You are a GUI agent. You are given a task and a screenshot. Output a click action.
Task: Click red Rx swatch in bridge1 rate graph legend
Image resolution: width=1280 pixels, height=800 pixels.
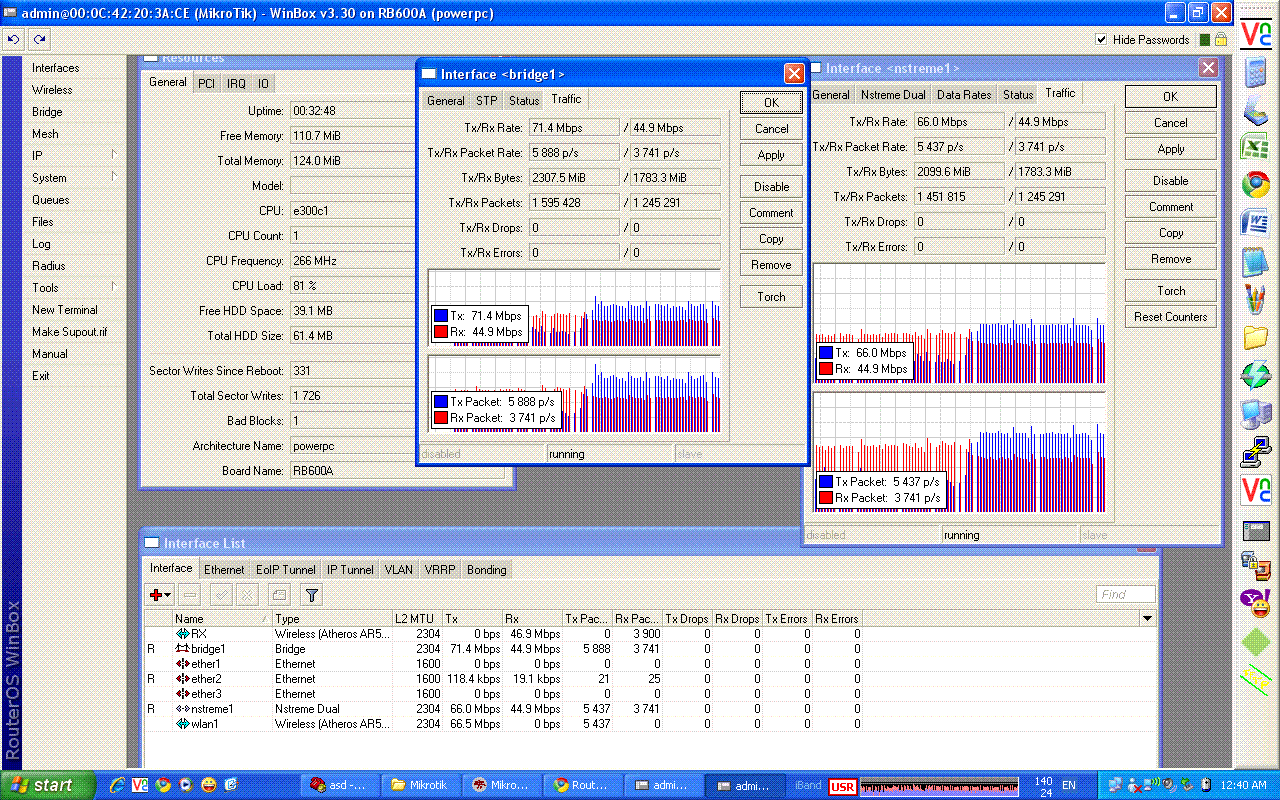pos(441,332)
